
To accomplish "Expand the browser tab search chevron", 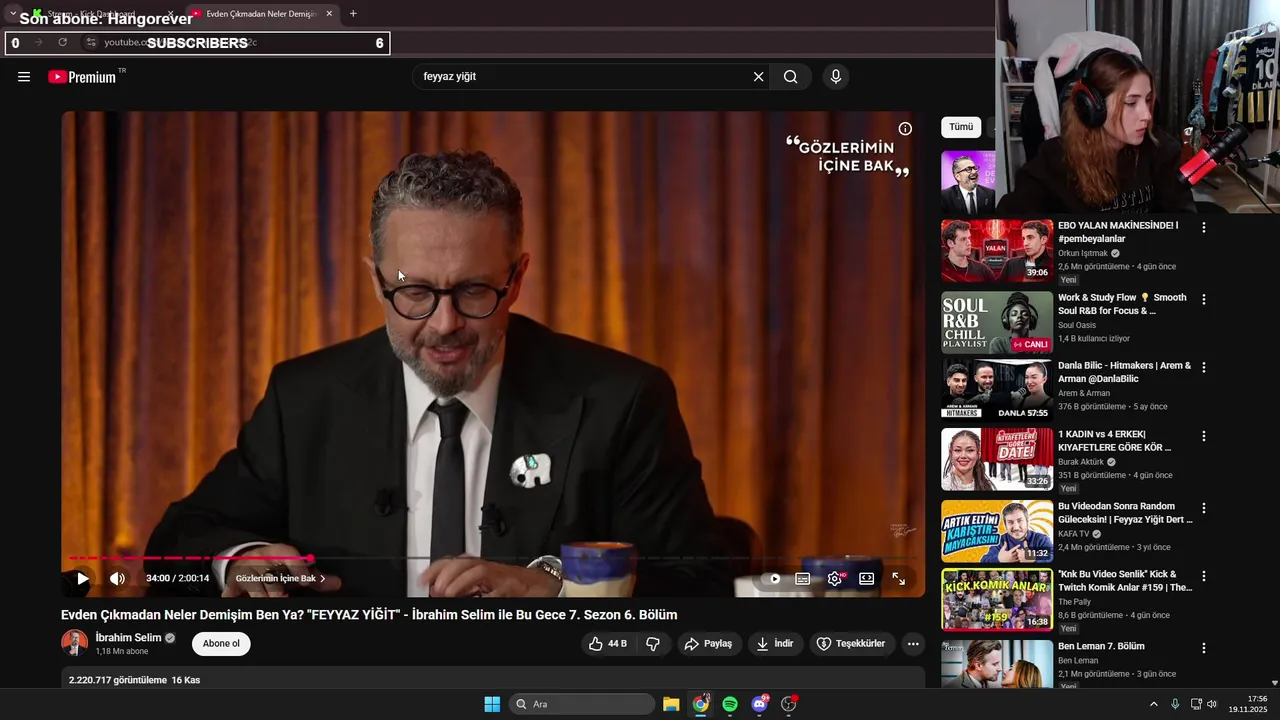I will 13,13.
